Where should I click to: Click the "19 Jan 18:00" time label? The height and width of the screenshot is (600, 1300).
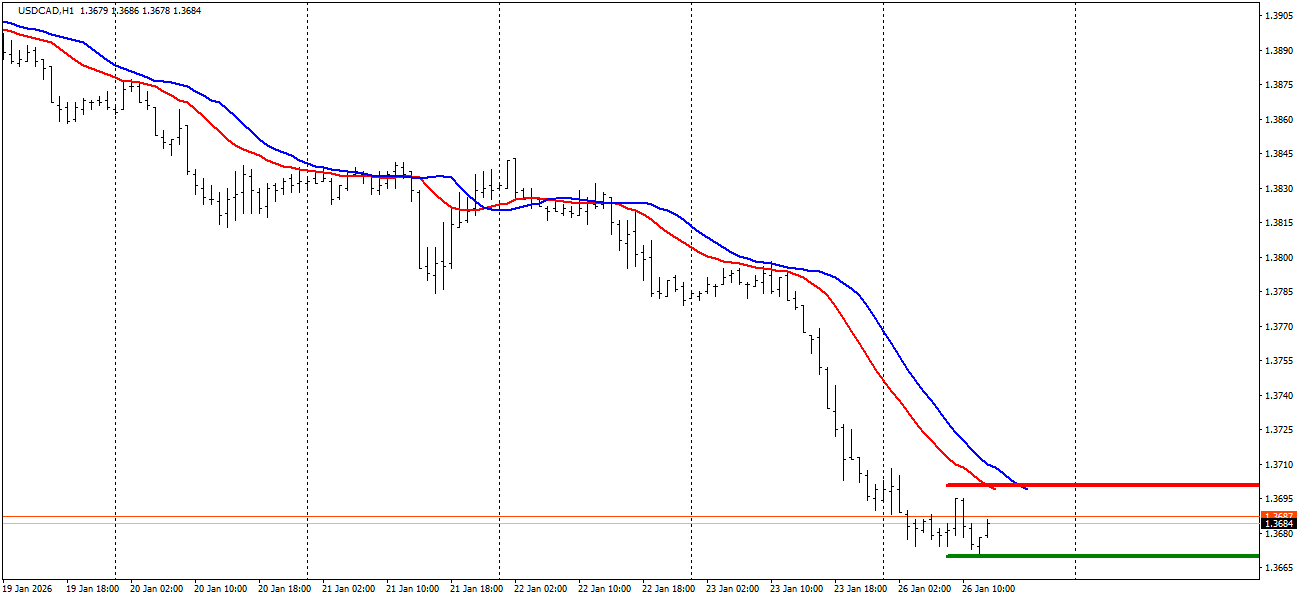pyautogui.click(x=92, y=589)
